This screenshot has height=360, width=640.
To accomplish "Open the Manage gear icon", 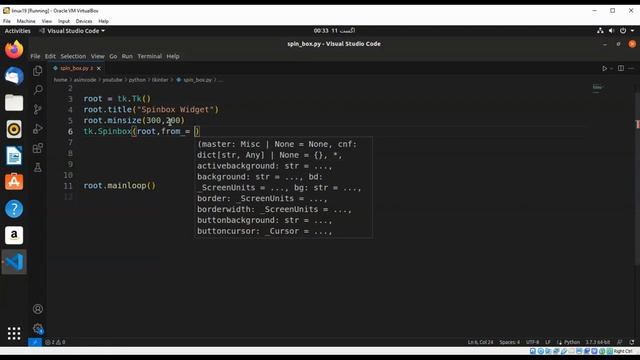I will click(38, 329).
